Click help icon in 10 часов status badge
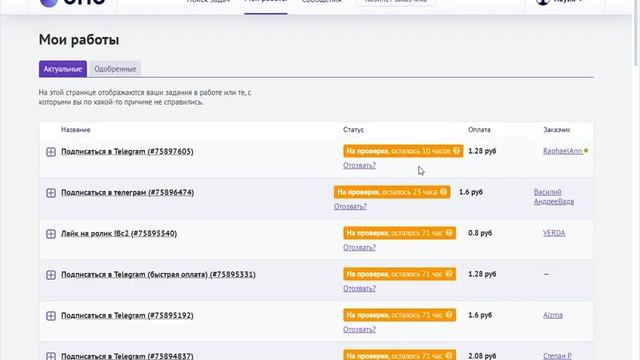Viewport: 640px width, 360px height. click(x=456, y=151)
